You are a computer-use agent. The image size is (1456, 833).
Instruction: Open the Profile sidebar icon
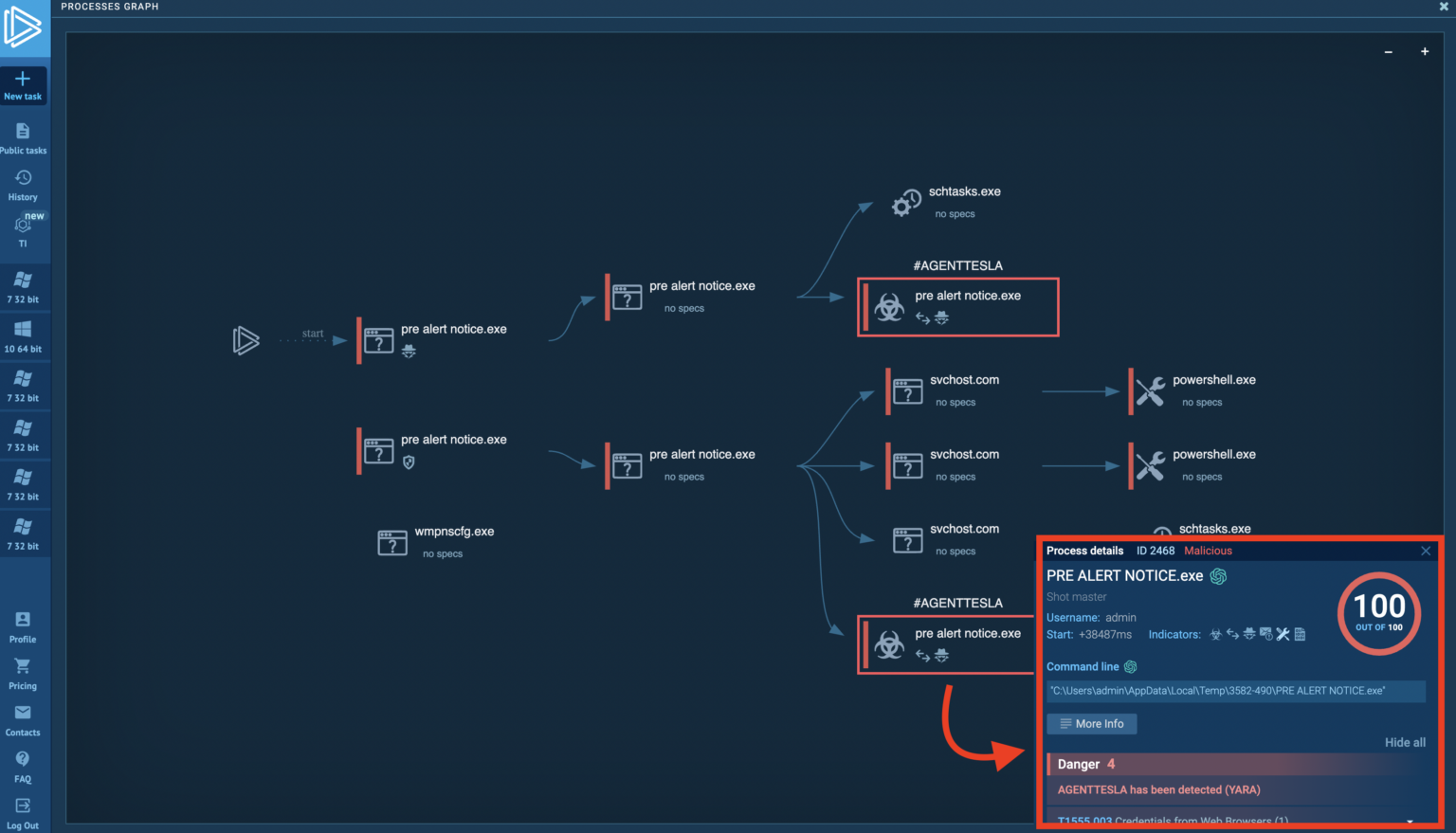point(23,620)
